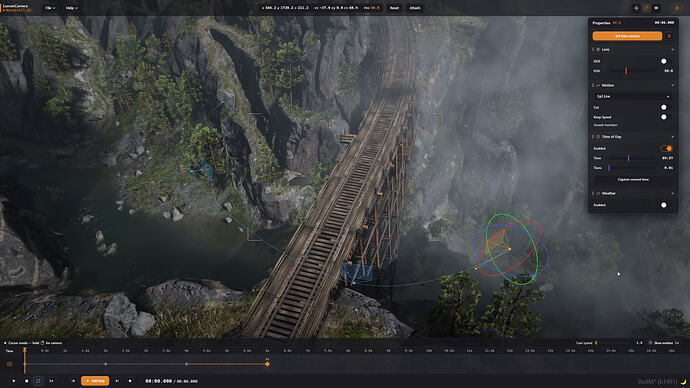Screen dimensions: 690x388
Task: Select the keyframe at 2s on timeline
Action: pyautogui.click(x=106, y=364)
